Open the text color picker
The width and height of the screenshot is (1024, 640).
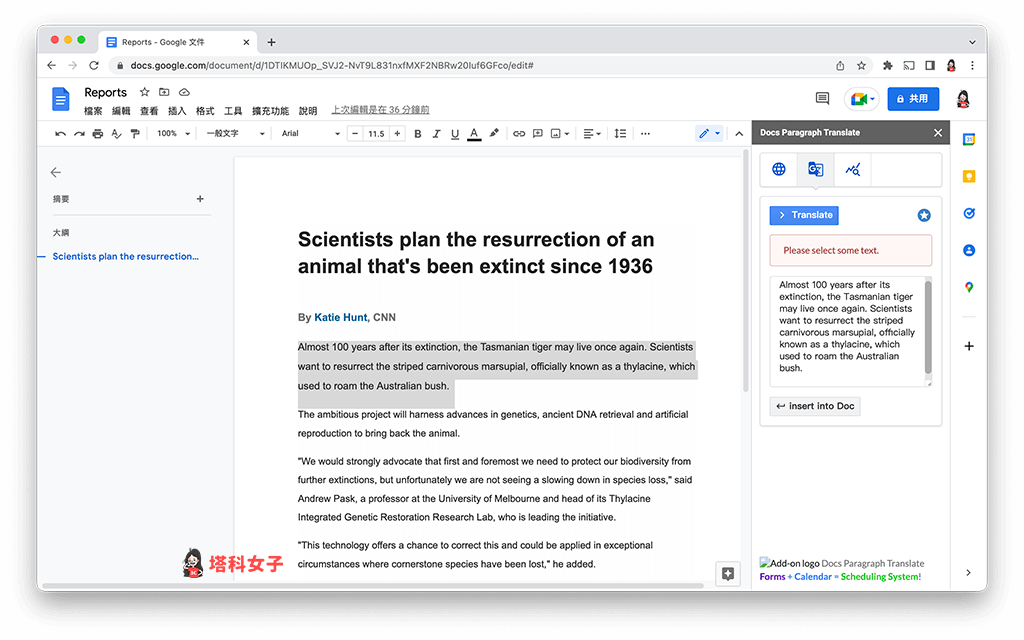tap(475, 134)
